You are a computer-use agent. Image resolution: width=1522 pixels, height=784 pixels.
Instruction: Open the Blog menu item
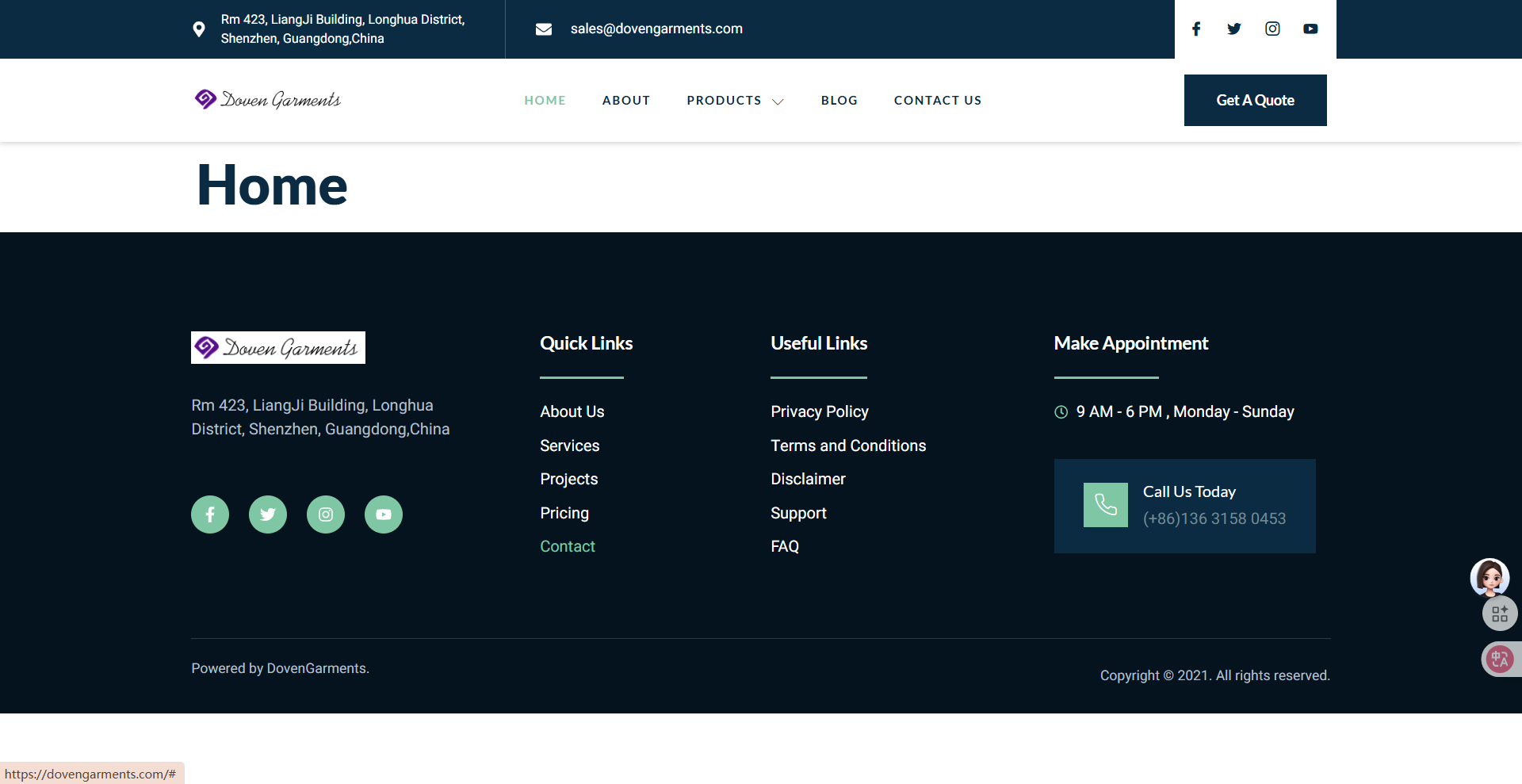[x=839, y=101]
